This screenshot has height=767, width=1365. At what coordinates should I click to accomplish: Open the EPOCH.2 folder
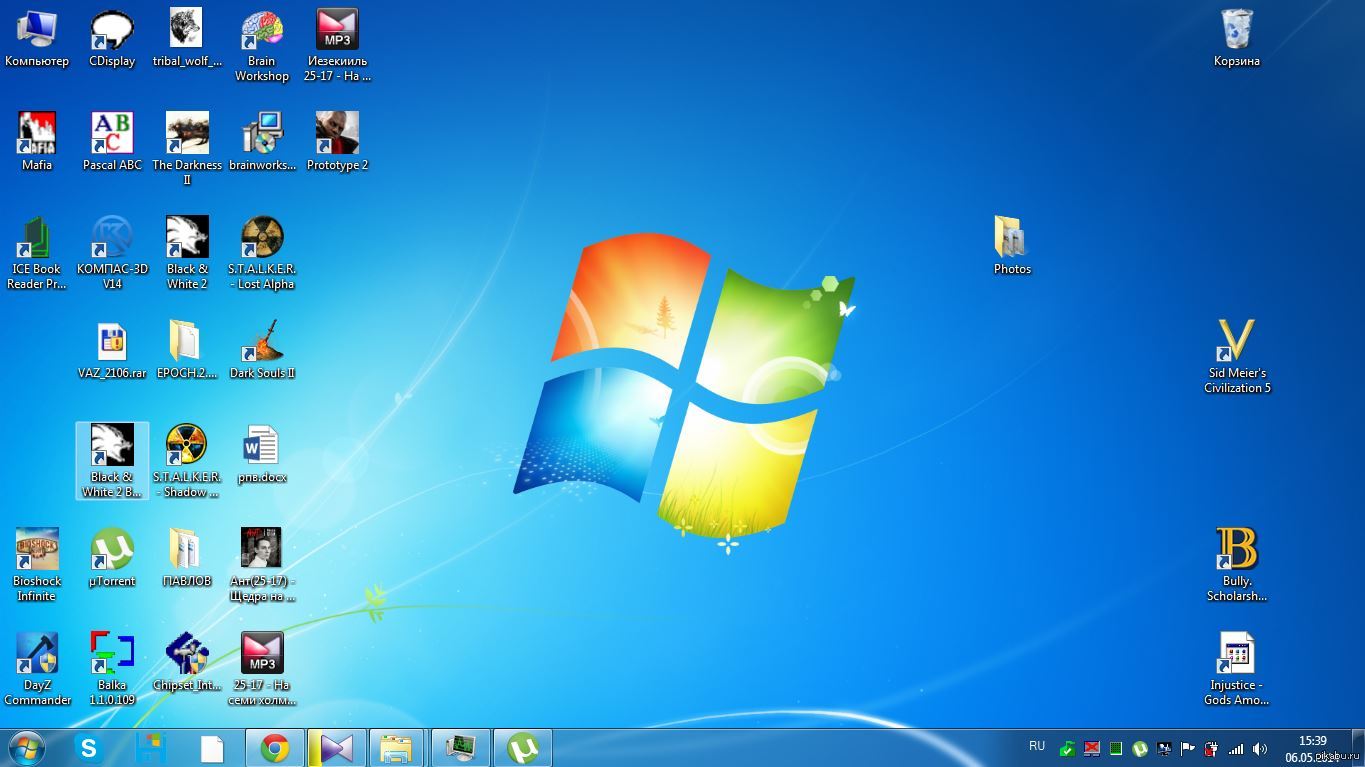[187, 351]
